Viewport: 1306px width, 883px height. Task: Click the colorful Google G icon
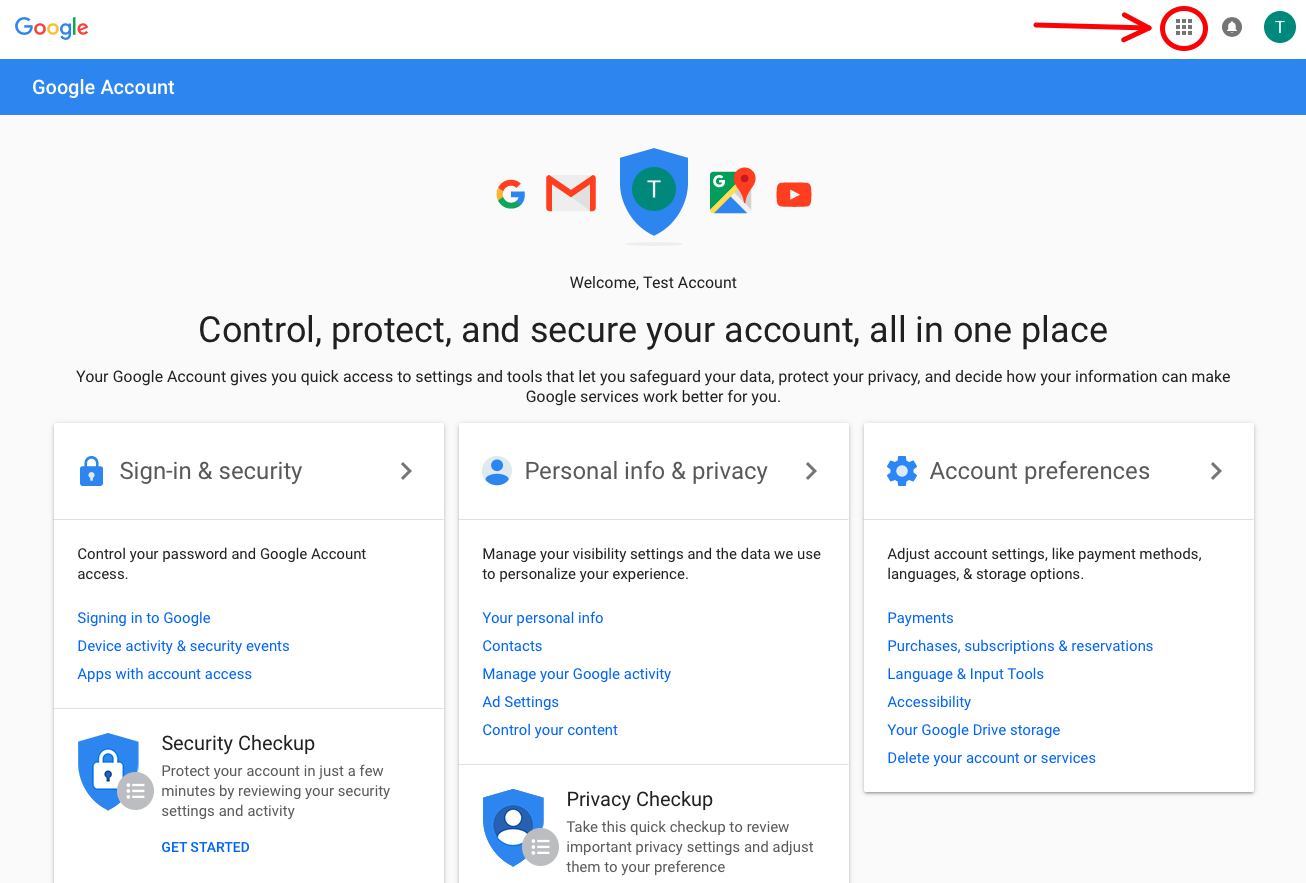(510, 194)
